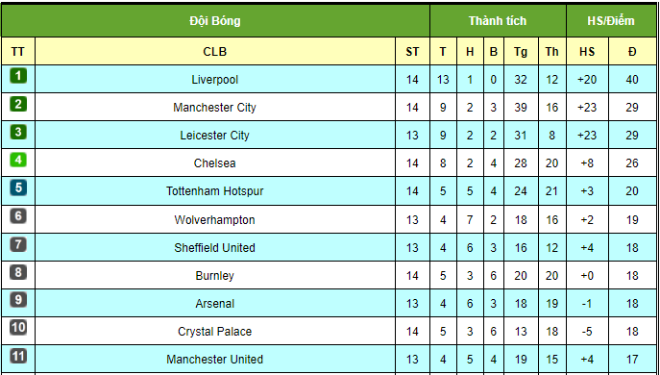Open the Manchester City team name
660x375 pixels.
pos(215,107)
